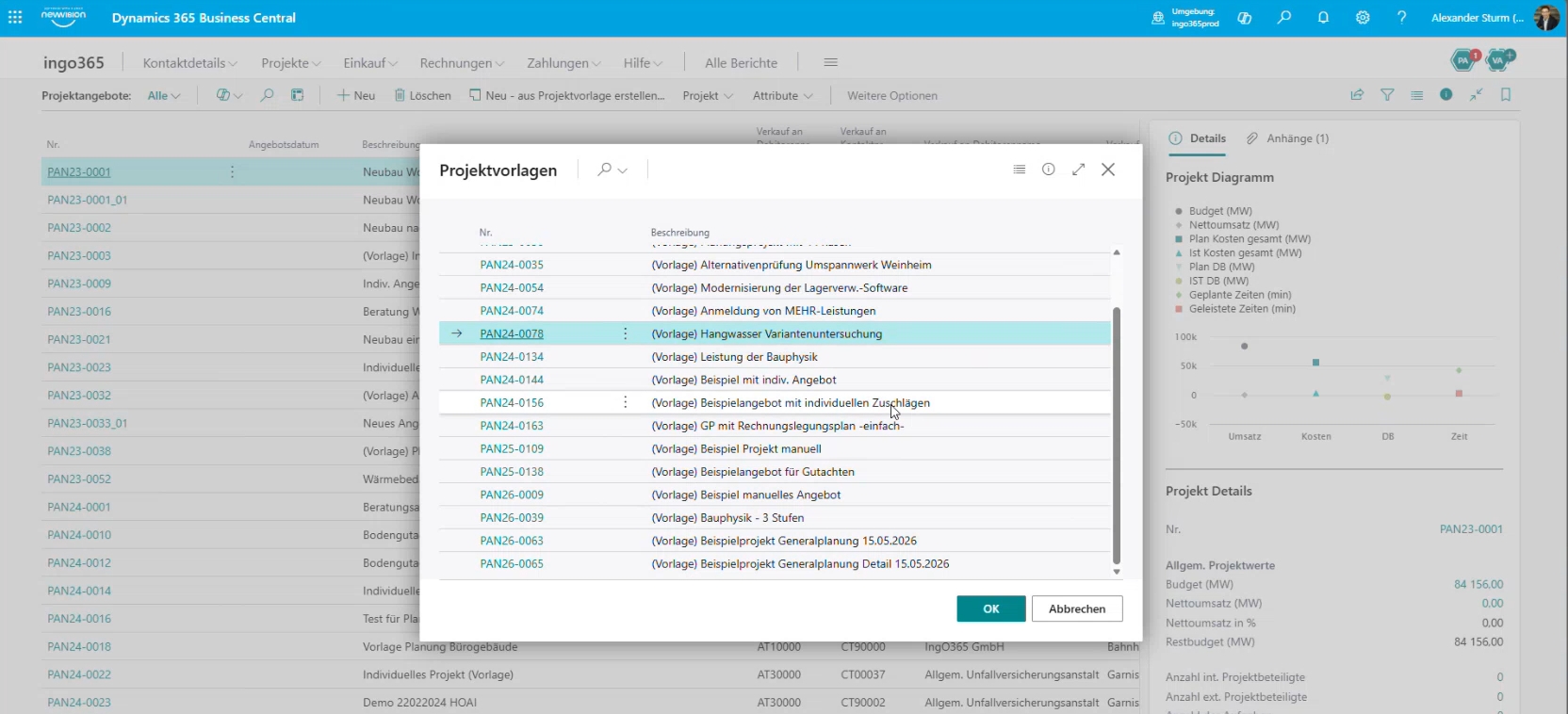This screenshot has height=714, width=1568.
Task: Expand the Einkauf menu
Action: 370,63
